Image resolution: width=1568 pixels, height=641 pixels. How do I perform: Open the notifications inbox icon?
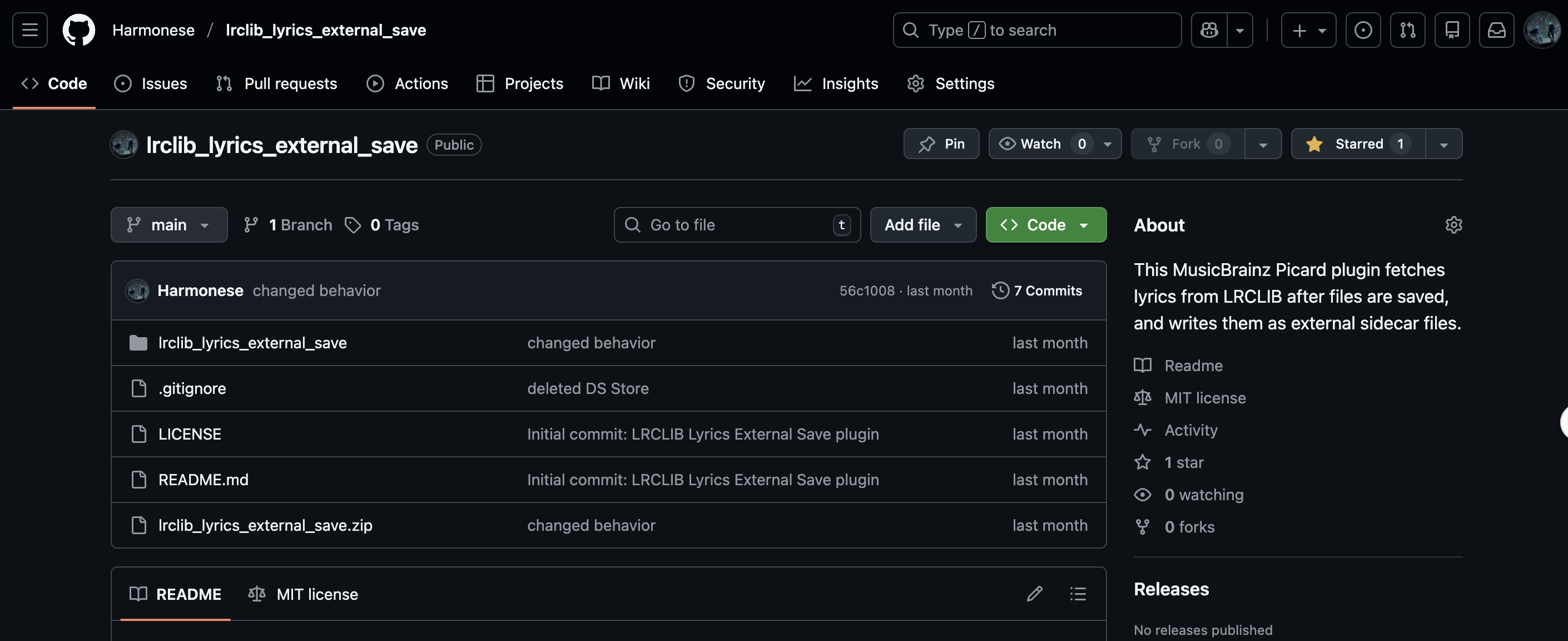(1497, 30)
